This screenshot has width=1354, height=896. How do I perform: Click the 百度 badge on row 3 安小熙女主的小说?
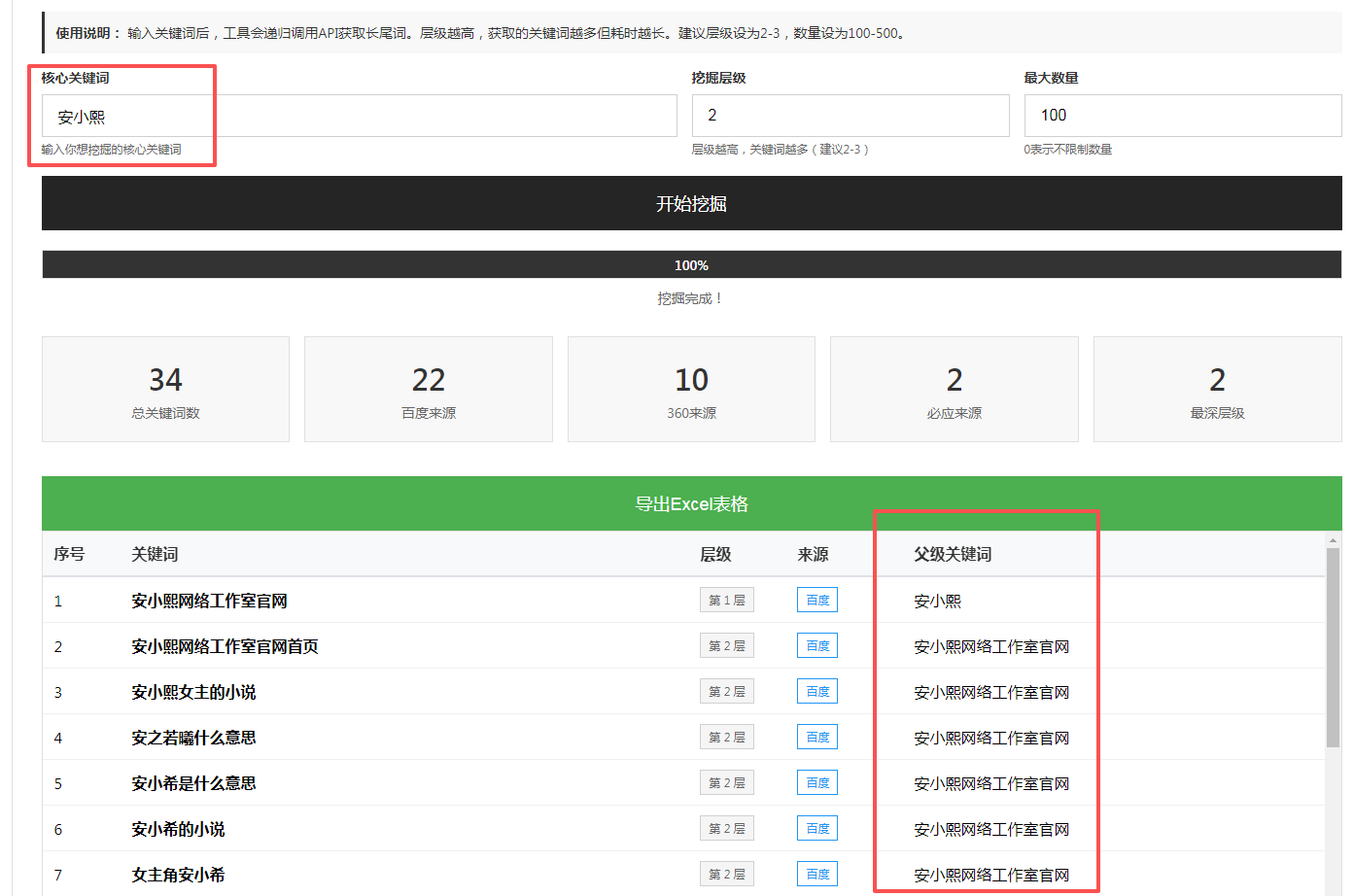pyautogui.click(x=816, y=691)
